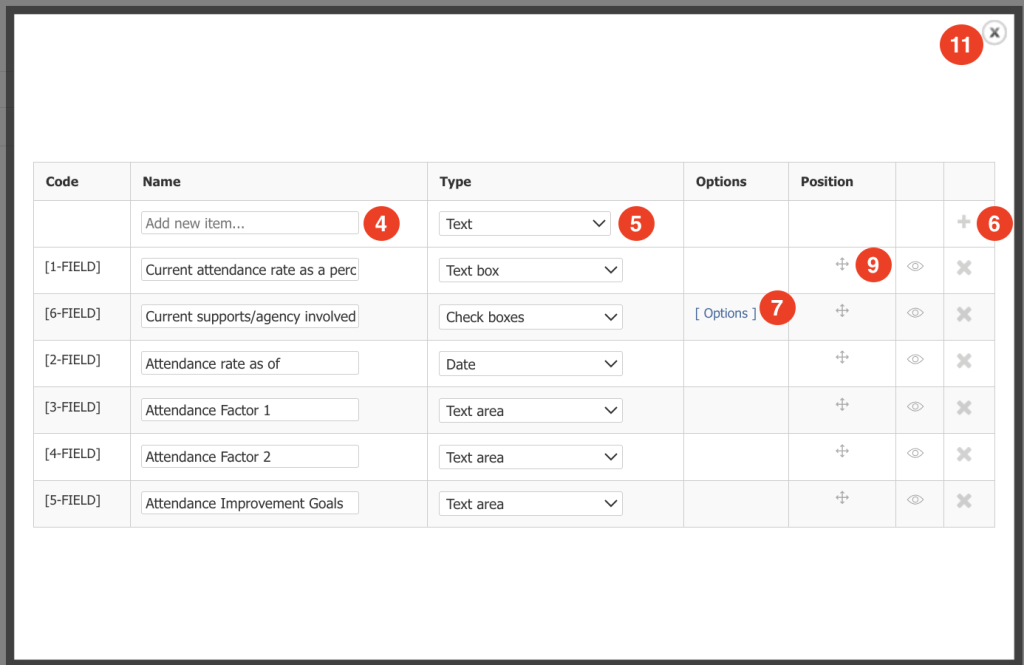1024x665 pixels.
Task: Close the dialog with top-right X button
Action: 994,32
